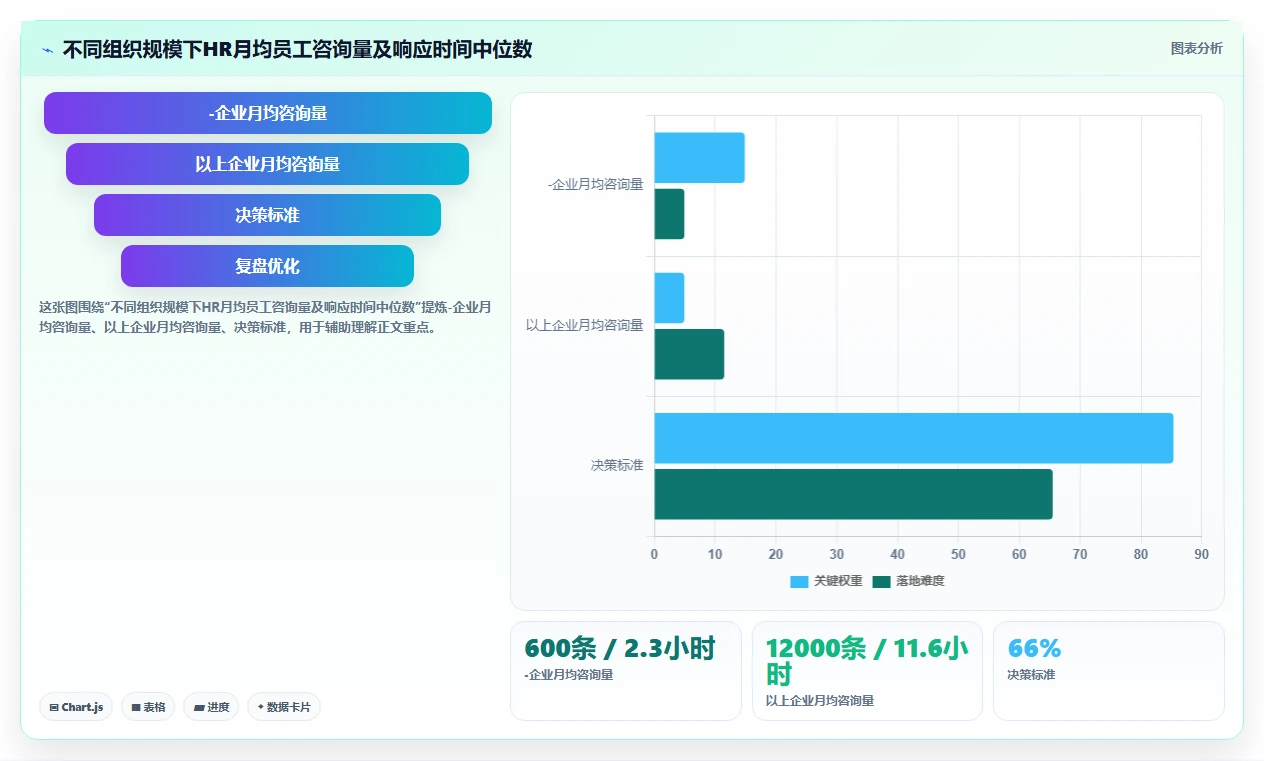Select the 复盘优化 funnel stage
The width and height of the screenshot is (1264, 761).
268,266
